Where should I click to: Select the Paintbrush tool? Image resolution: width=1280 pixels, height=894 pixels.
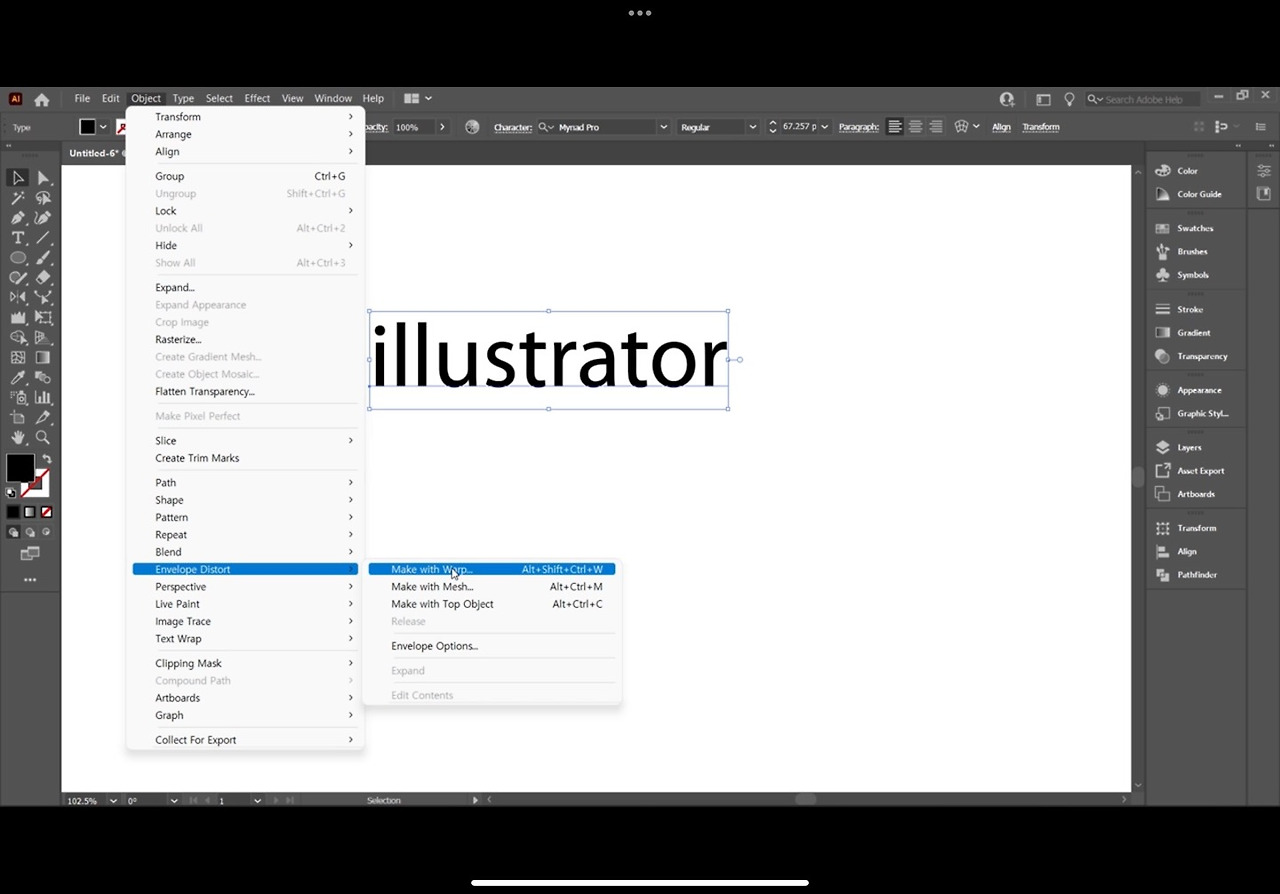pos(43,258)
